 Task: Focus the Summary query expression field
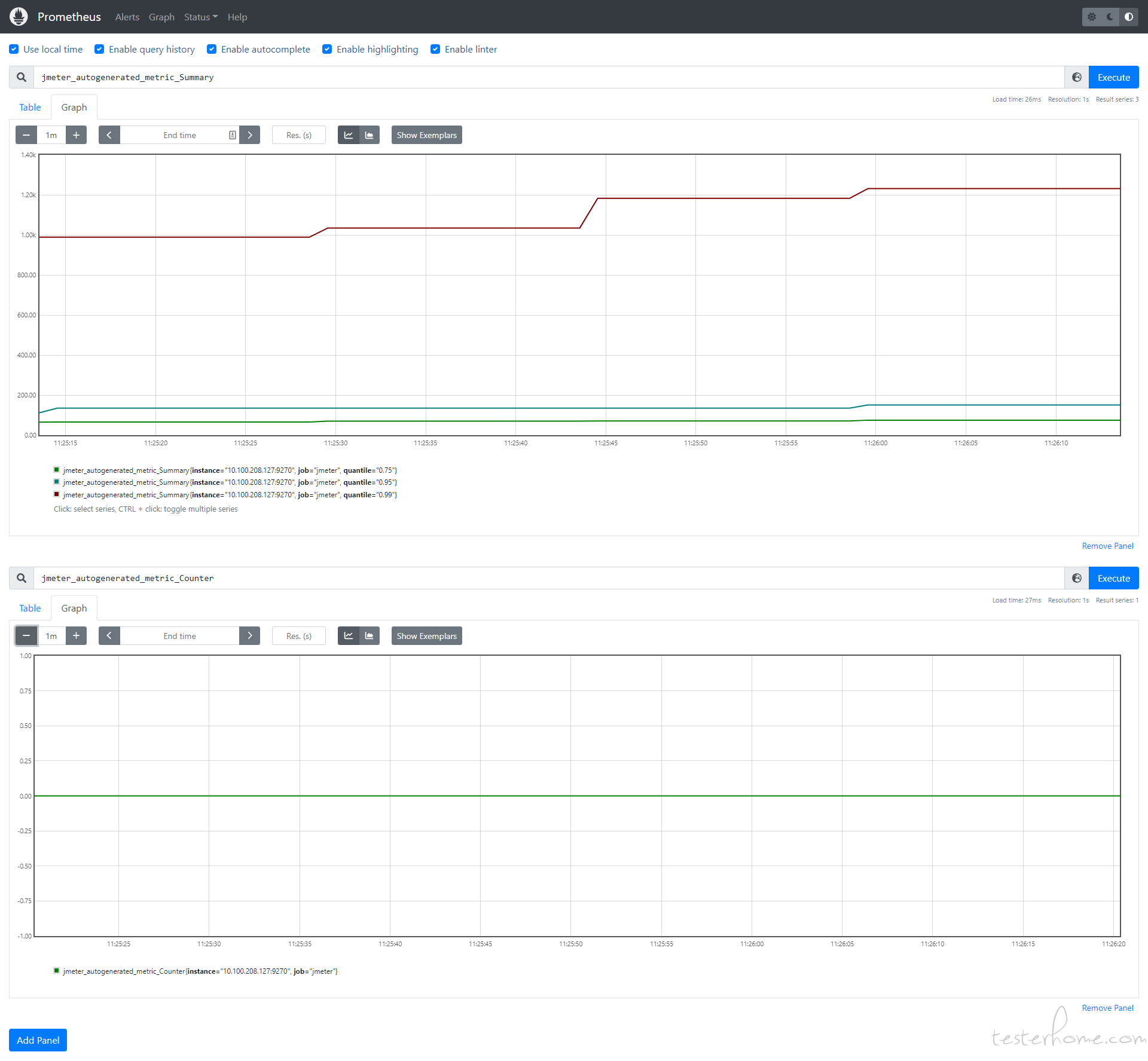coord(549,77)
